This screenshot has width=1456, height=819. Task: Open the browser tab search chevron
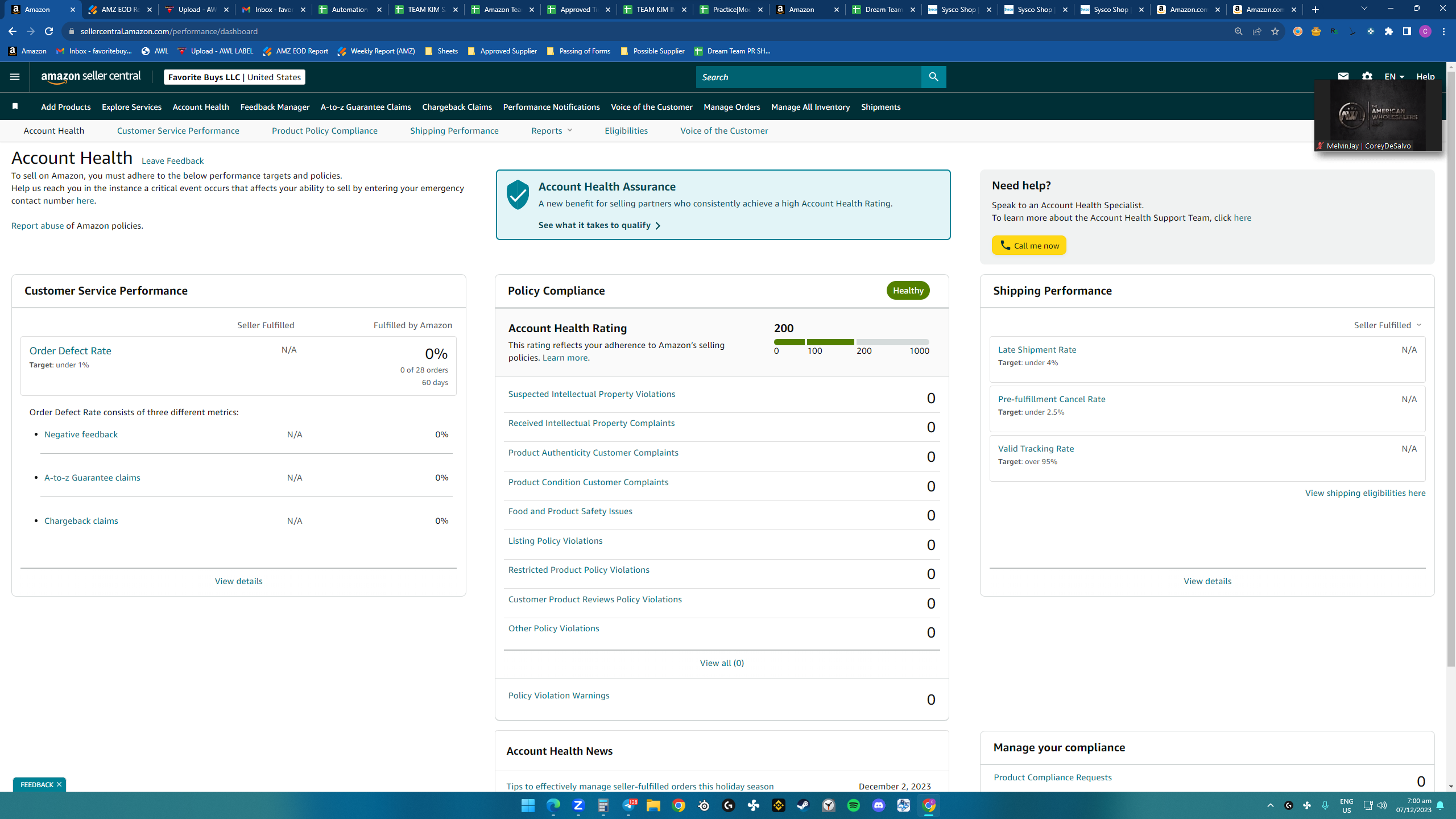1364,9
